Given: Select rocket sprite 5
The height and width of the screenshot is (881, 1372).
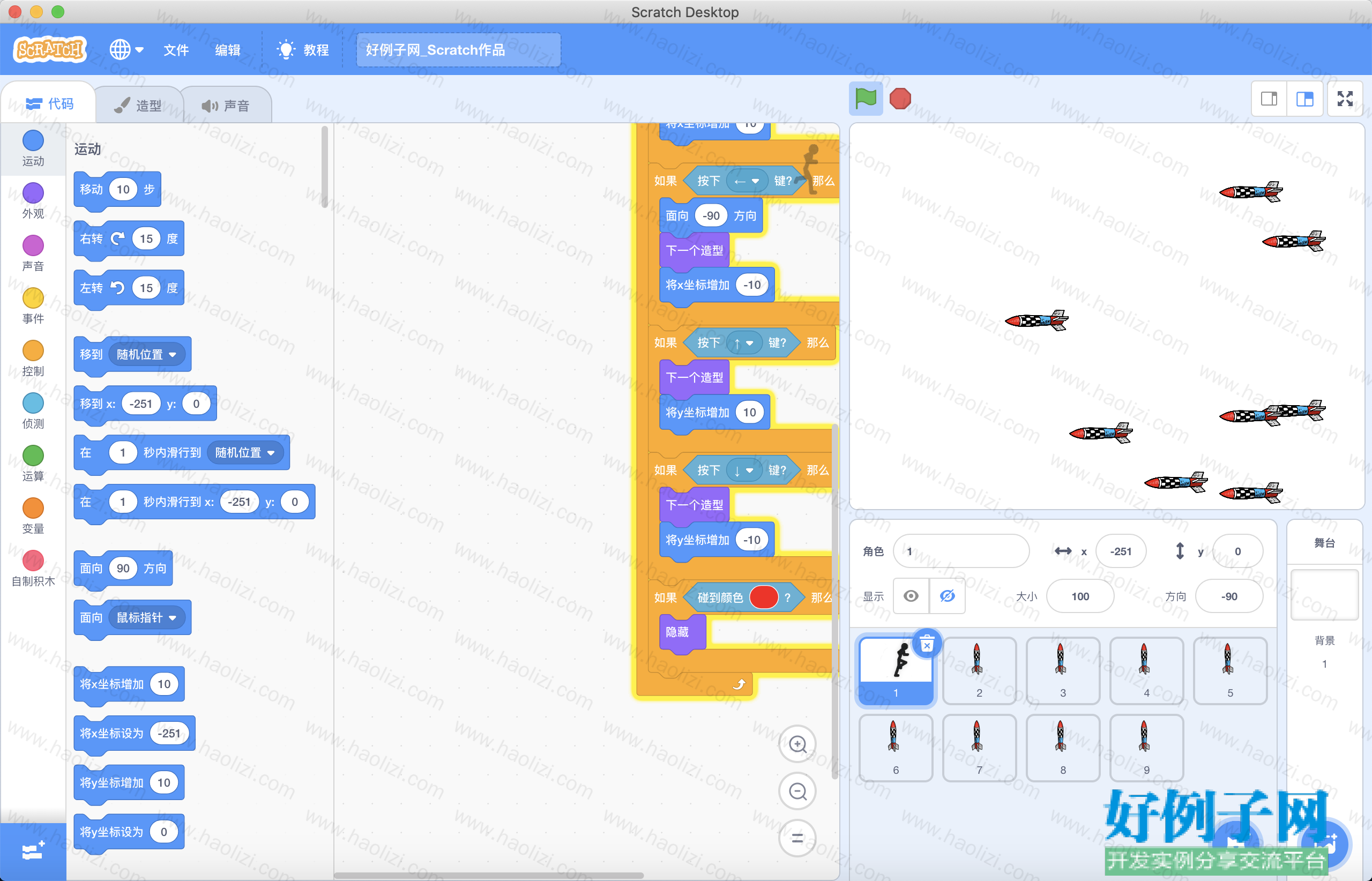Looking at the screenshot, I should tap(1229, 671).
